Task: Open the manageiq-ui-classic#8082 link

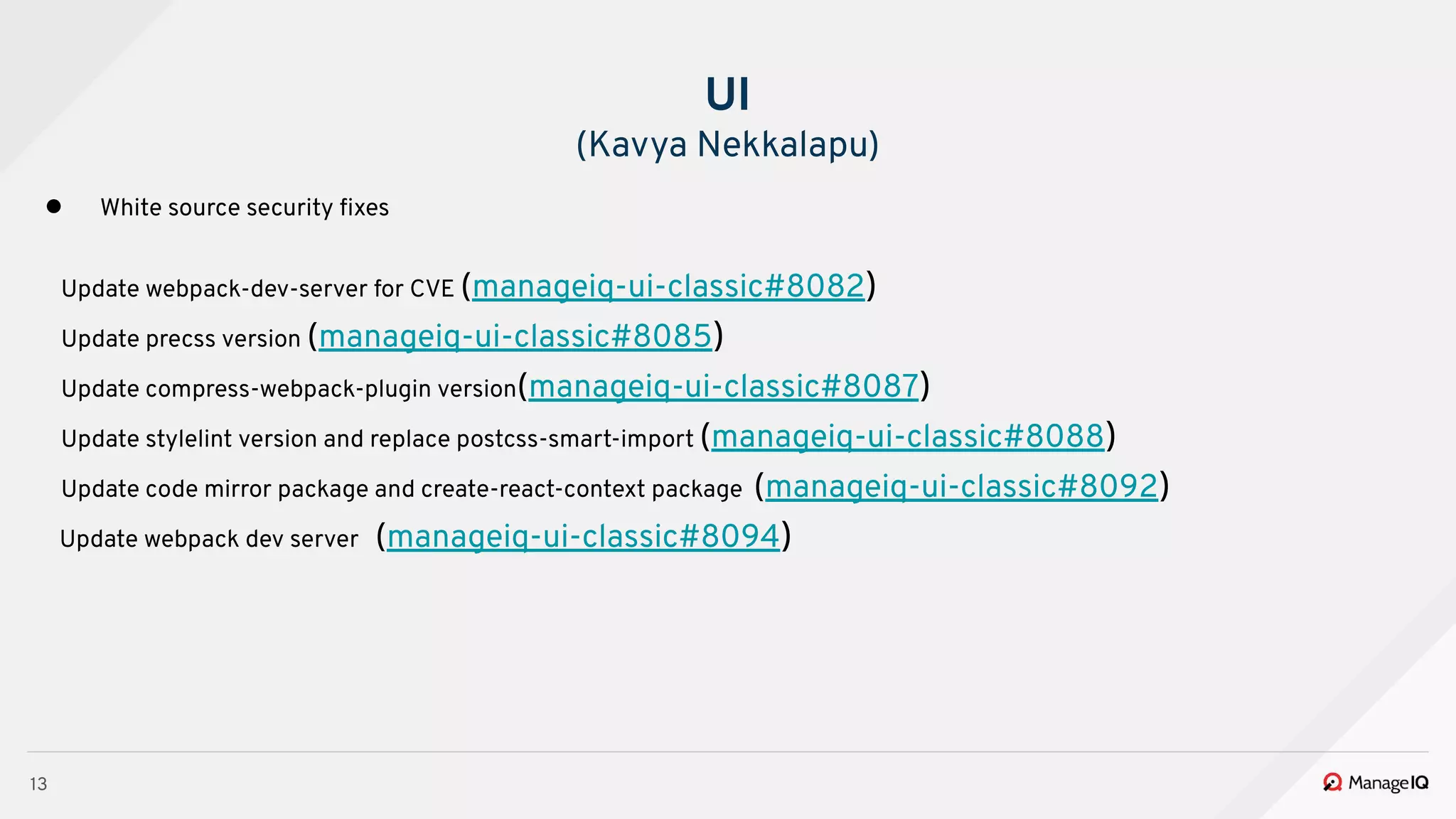Action: 668,287
